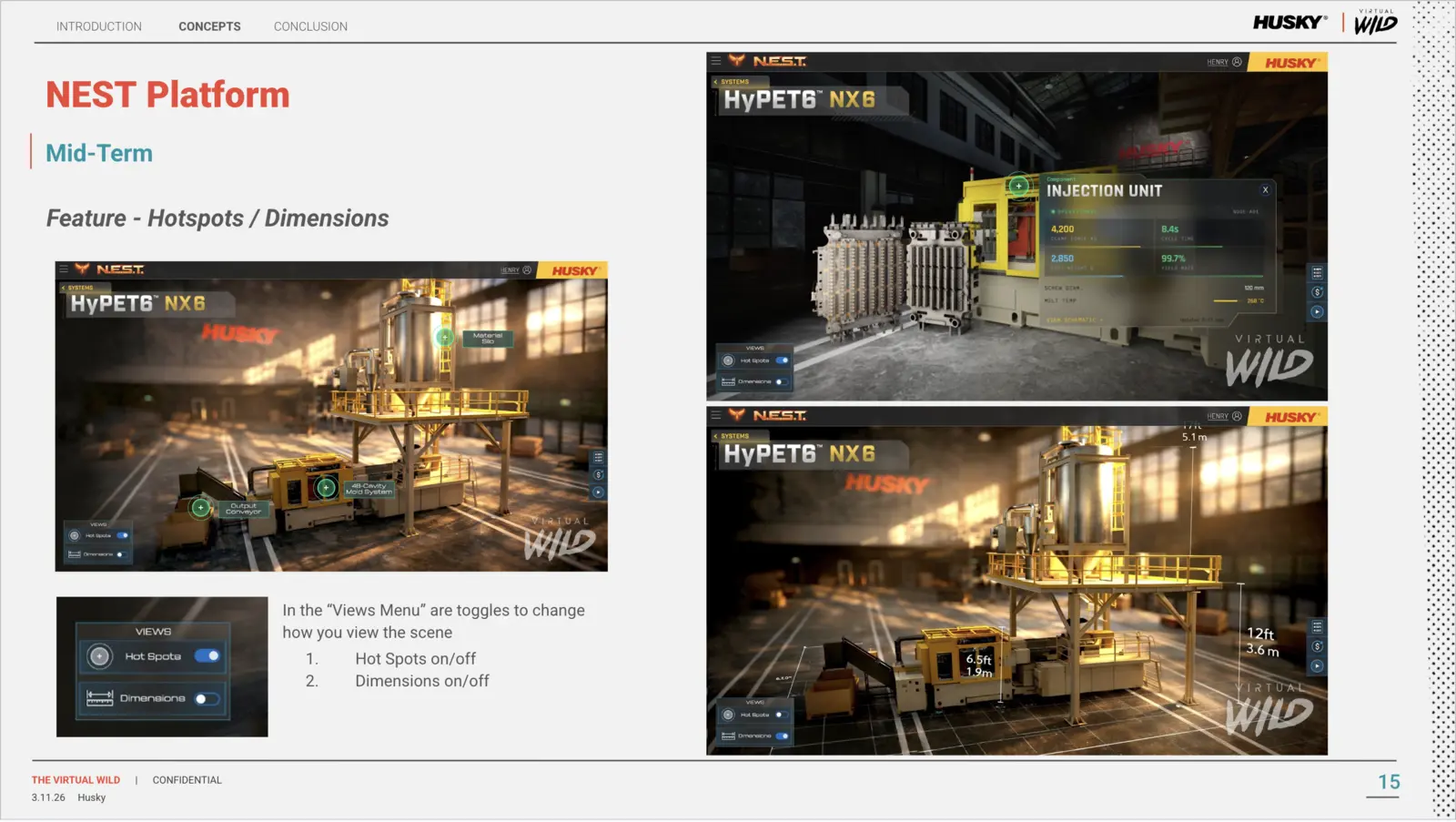Viewport: 1456px width, 822px height.
Task: Toggle Dimensions in the enlarged Views panel
Action: (x=207, y=699)
